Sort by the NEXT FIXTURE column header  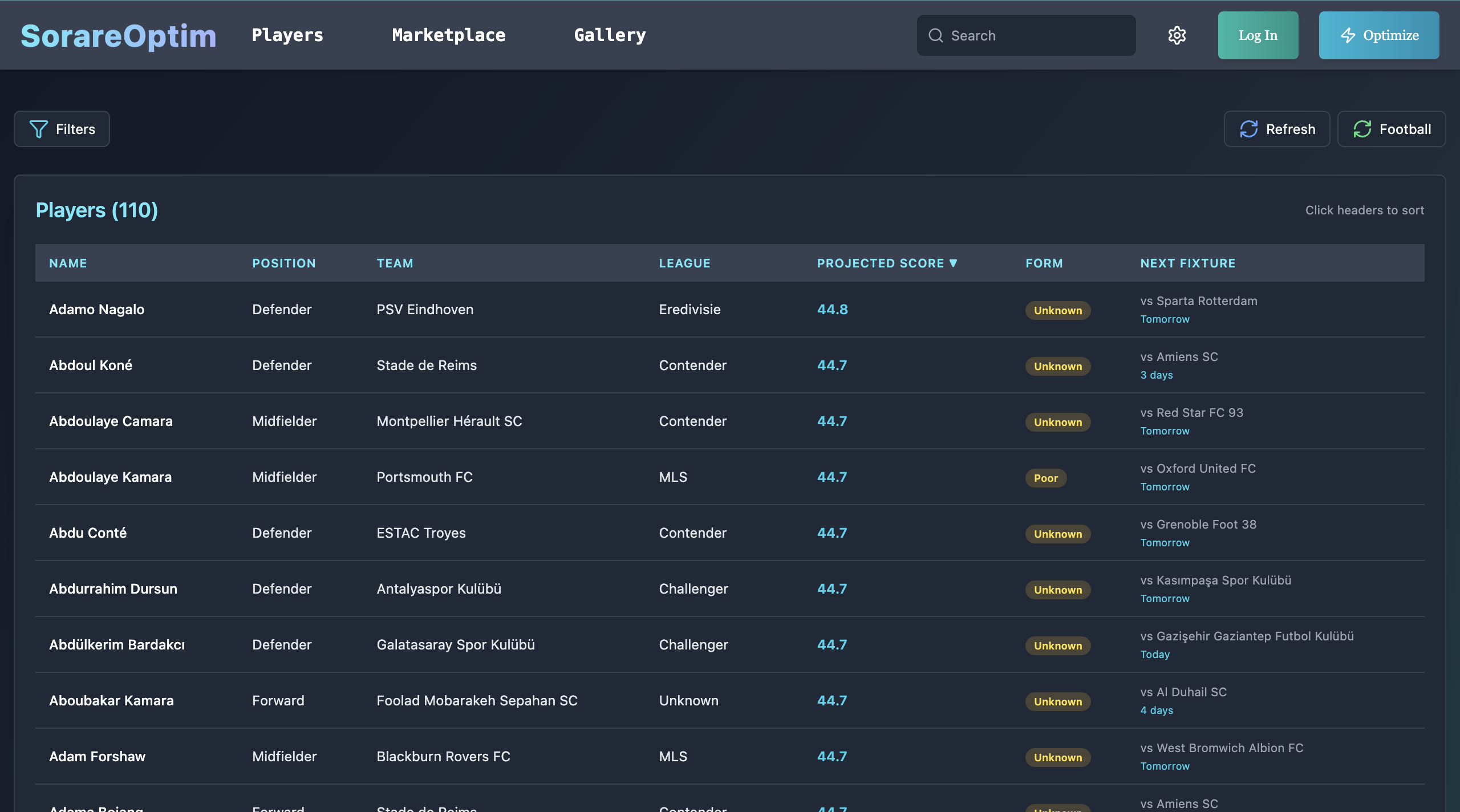(1188, 263)
